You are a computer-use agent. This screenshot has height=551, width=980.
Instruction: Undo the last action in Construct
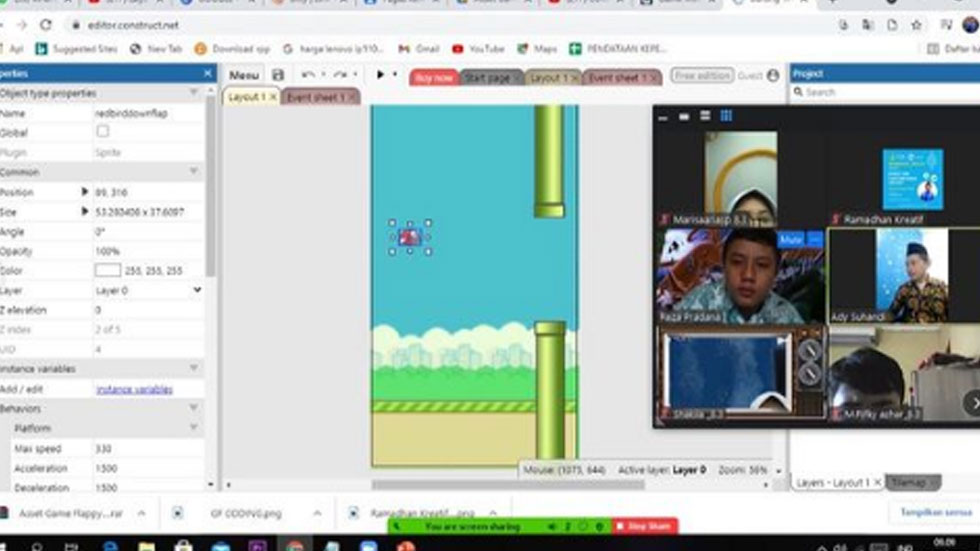click(x=308, y=75)
